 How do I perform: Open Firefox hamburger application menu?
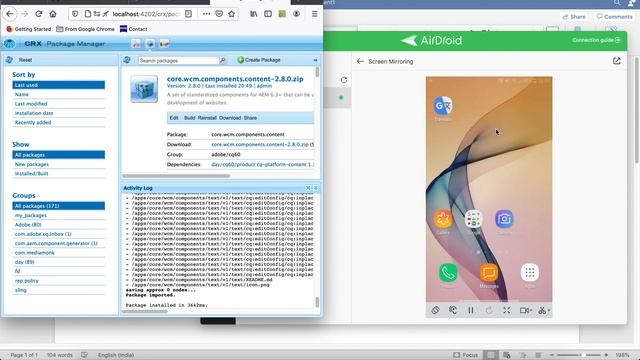click(x=314, y=14)
